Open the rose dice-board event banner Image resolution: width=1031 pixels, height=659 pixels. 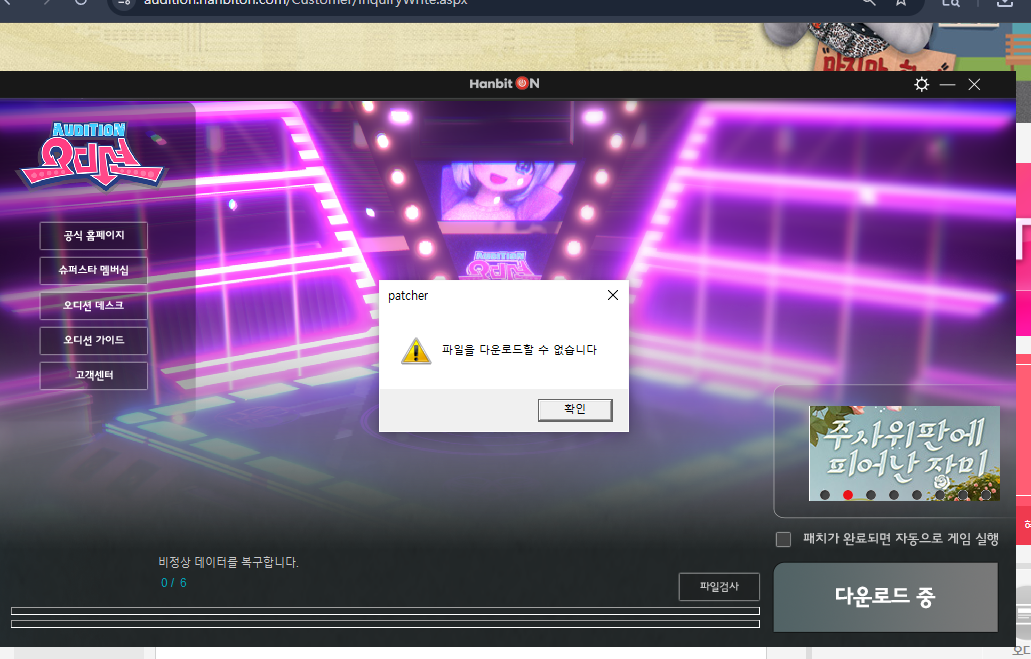tap(903, 445)
